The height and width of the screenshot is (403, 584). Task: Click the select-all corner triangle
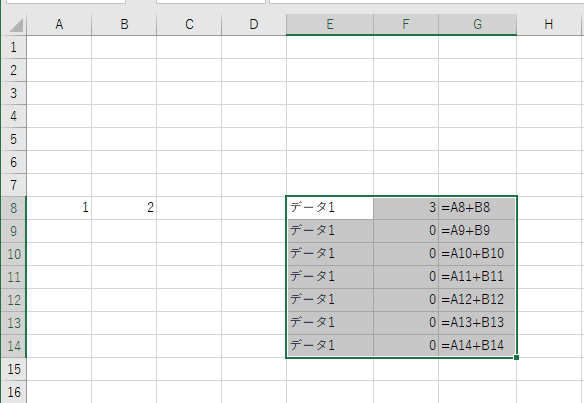tap(15, 25)
